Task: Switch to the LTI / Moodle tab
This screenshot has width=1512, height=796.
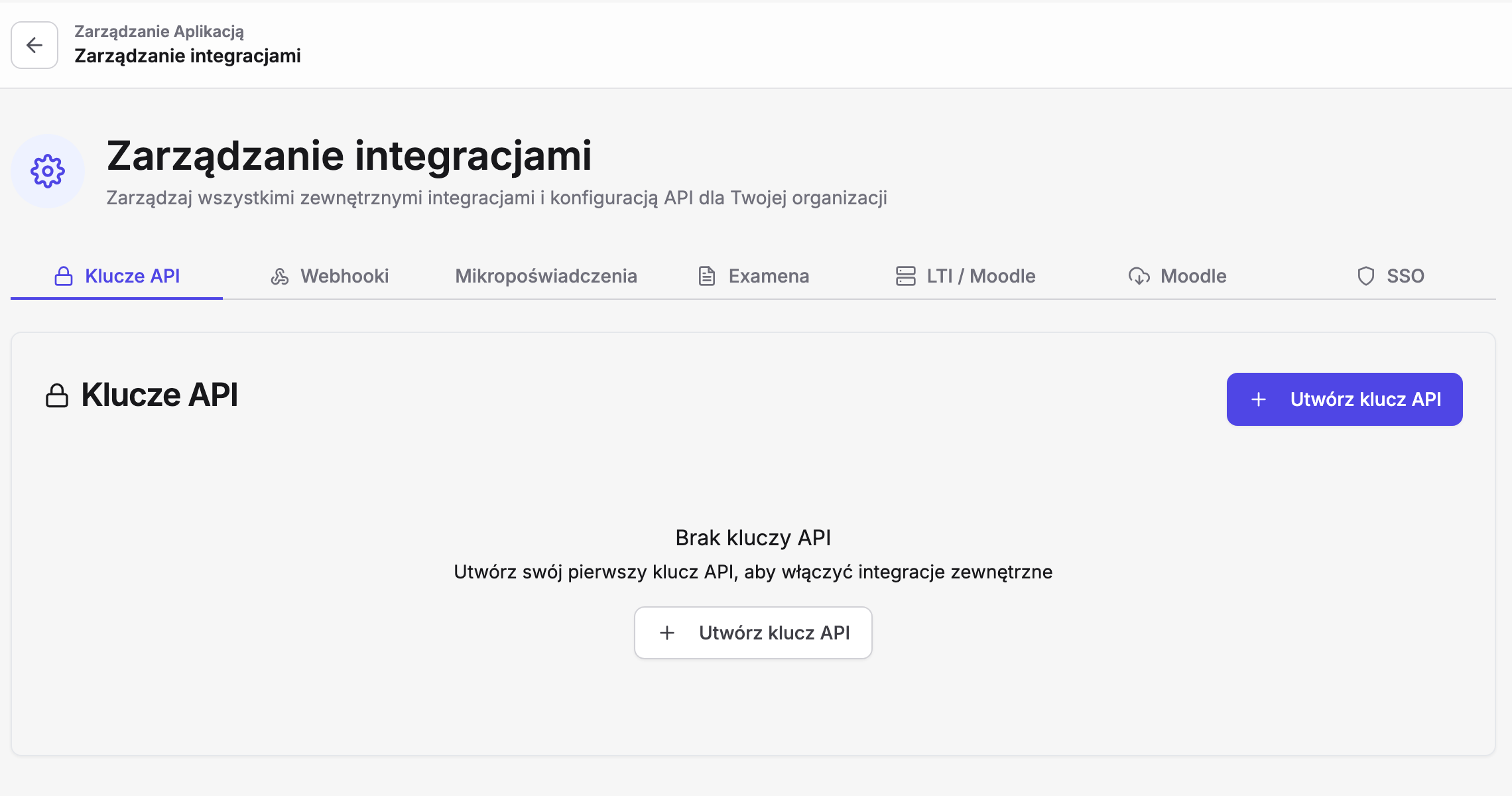Action: [965, 276]
